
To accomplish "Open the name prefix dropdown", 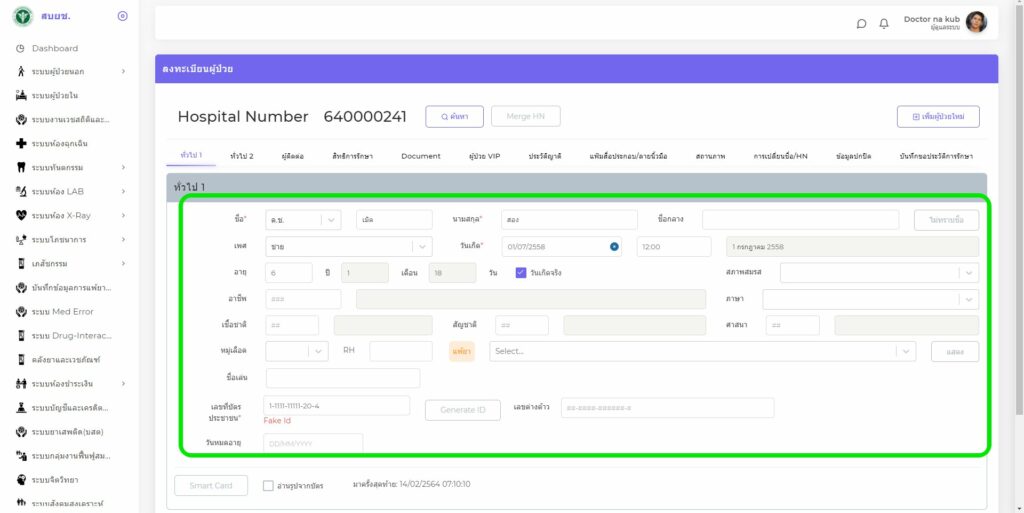I will [331, 220].
